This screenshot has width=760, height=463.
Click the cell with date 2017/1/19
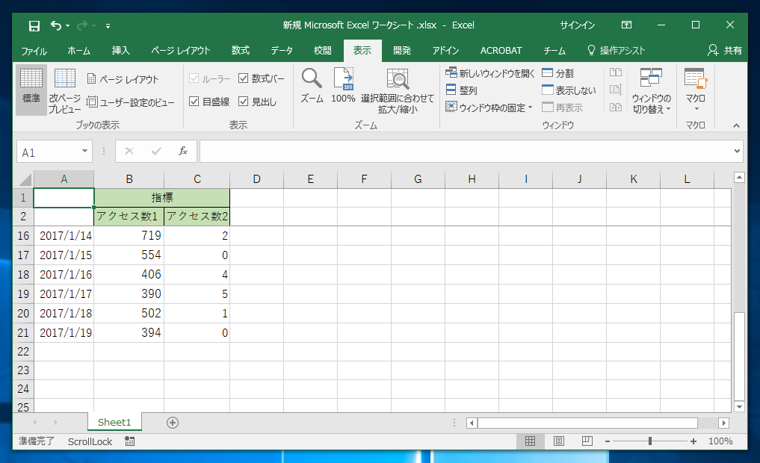[x=63, y=333]
